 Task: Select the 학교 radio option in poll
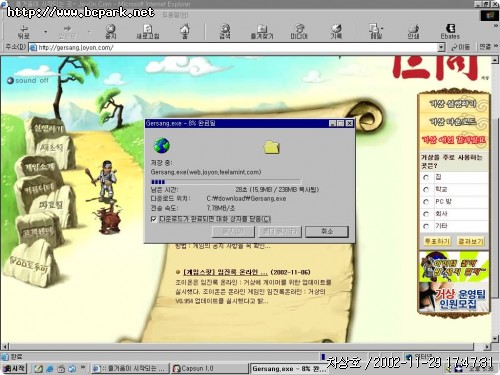coord(426,190)
